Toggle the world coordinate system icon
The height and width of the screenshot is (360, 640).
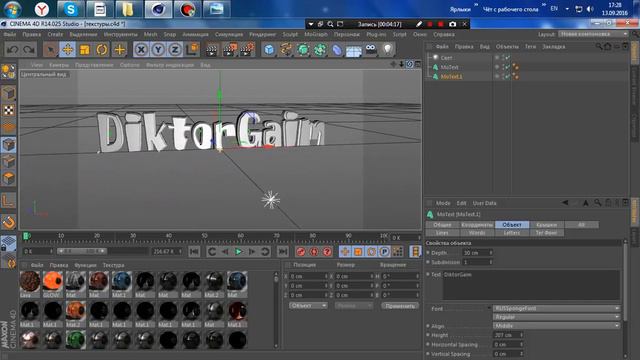click(x=192, y=50)
